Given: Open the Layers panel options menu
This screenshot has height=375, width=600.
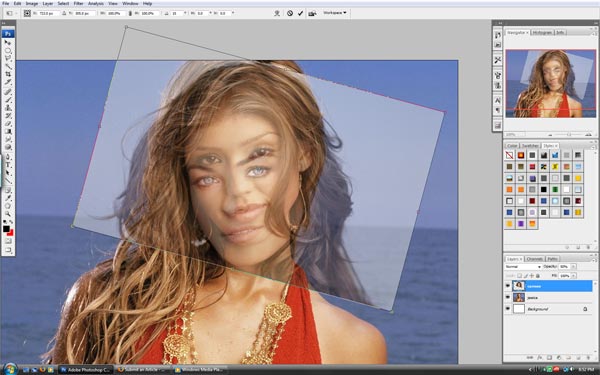Looking at the screenshot, I should click(x=595, y=261).
